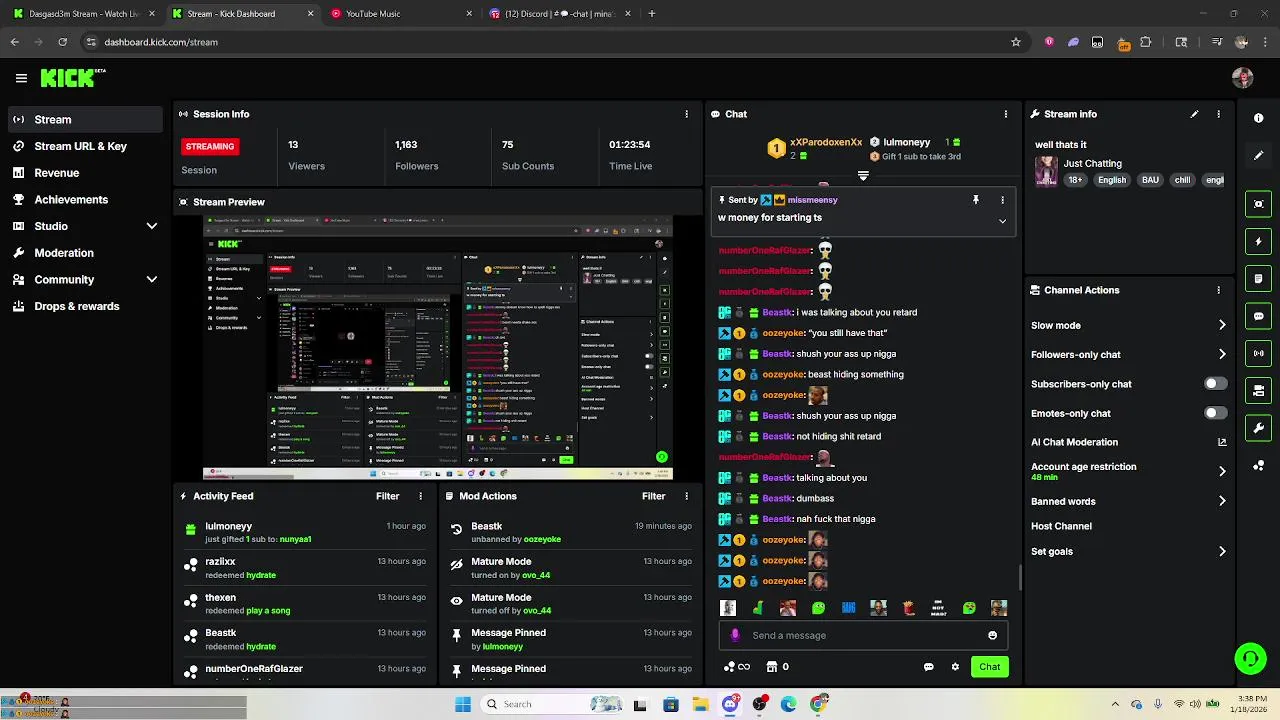Click the Just Chatting category thumbnail

tap(1046, 171)
